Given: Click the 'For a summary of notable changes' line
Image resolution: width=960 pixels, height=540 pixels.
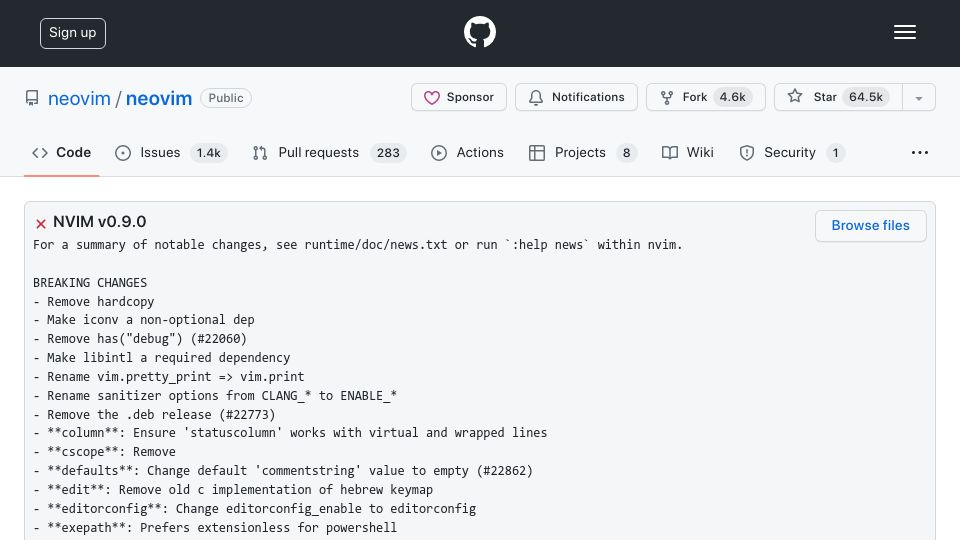Looking at the screenshot, I should [x=358, y=245].
